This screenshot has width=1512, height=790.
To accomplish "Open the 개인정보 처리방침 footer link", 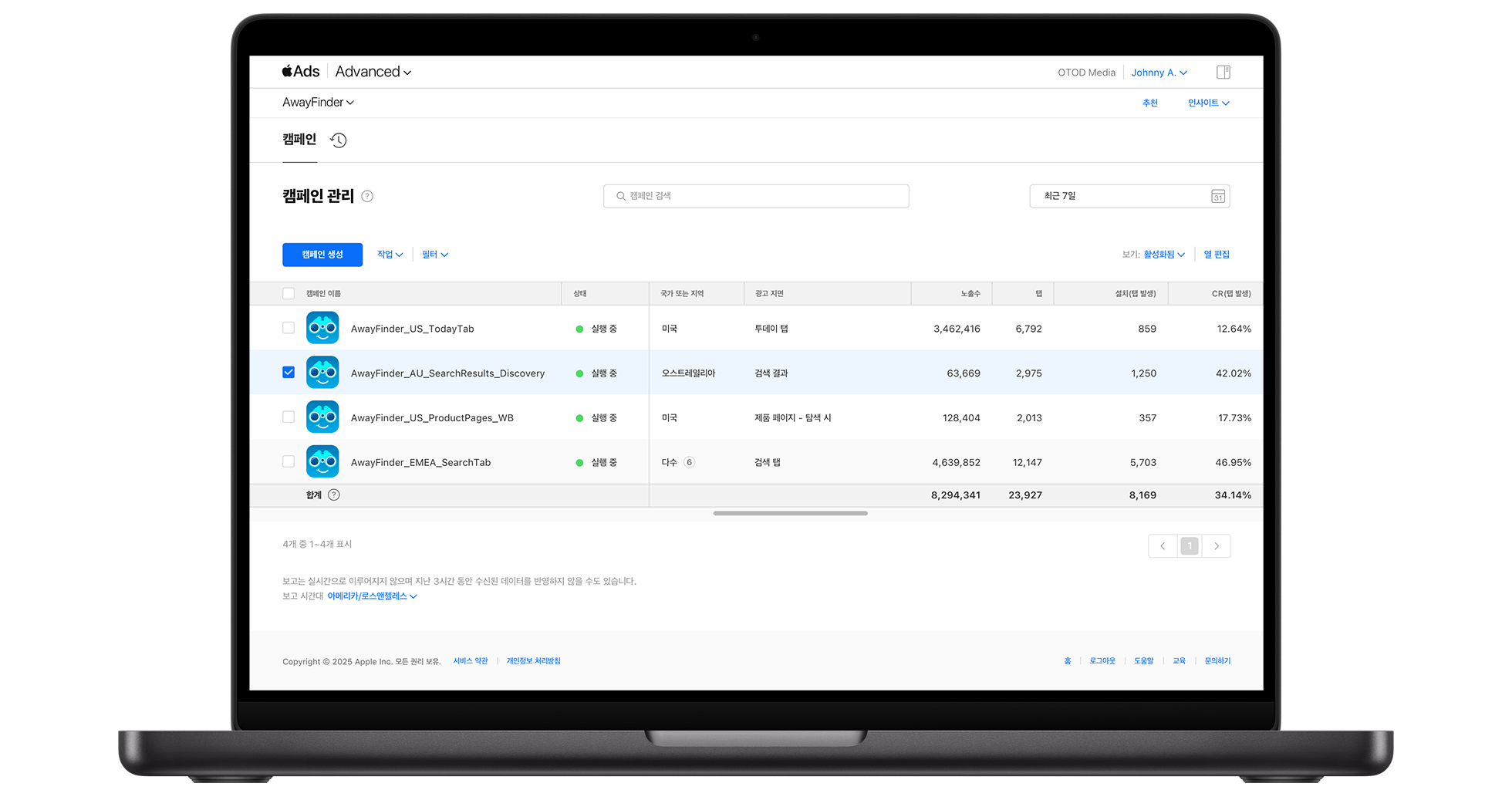I will click(534, 661).
